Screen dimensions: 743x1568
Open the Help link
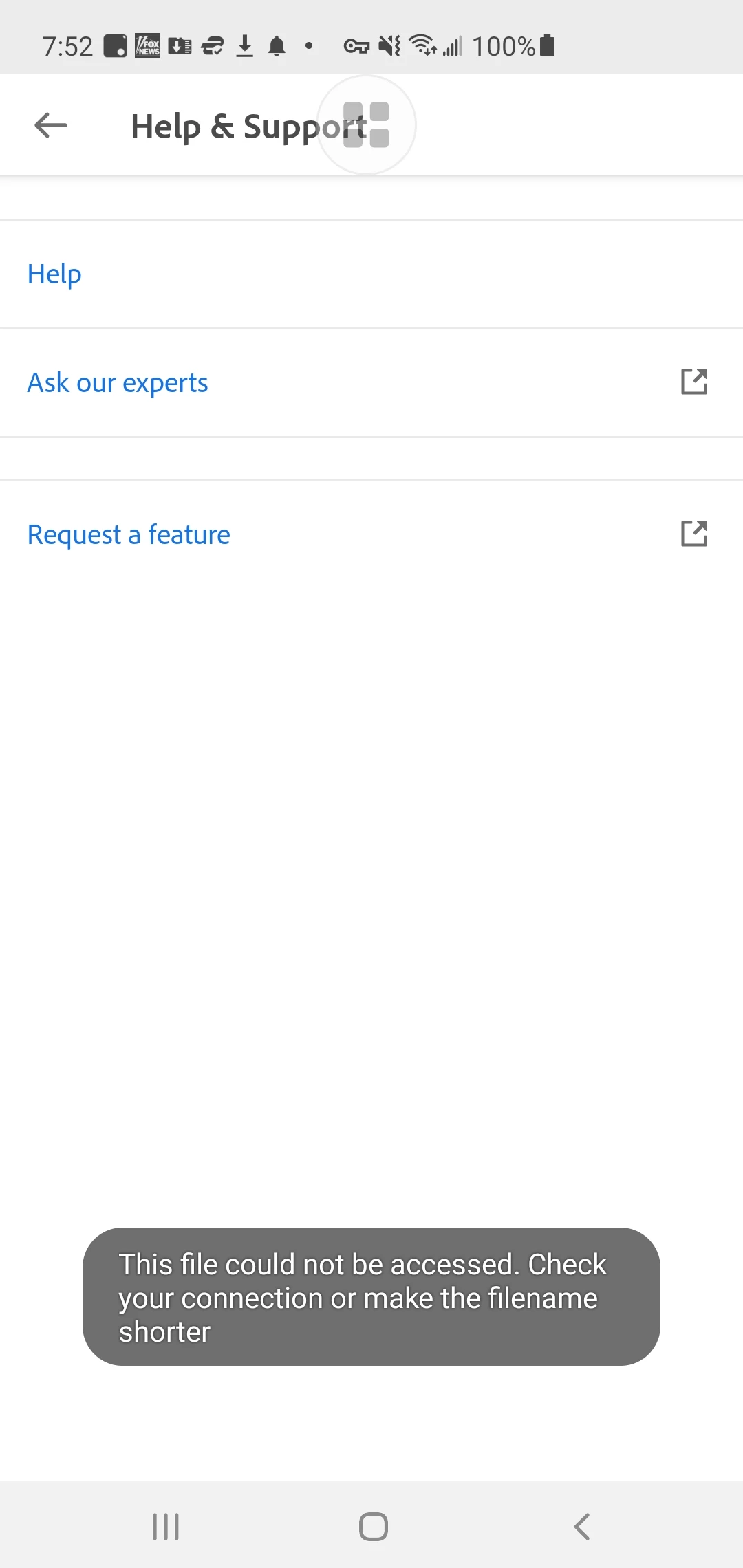click(54, 274)
